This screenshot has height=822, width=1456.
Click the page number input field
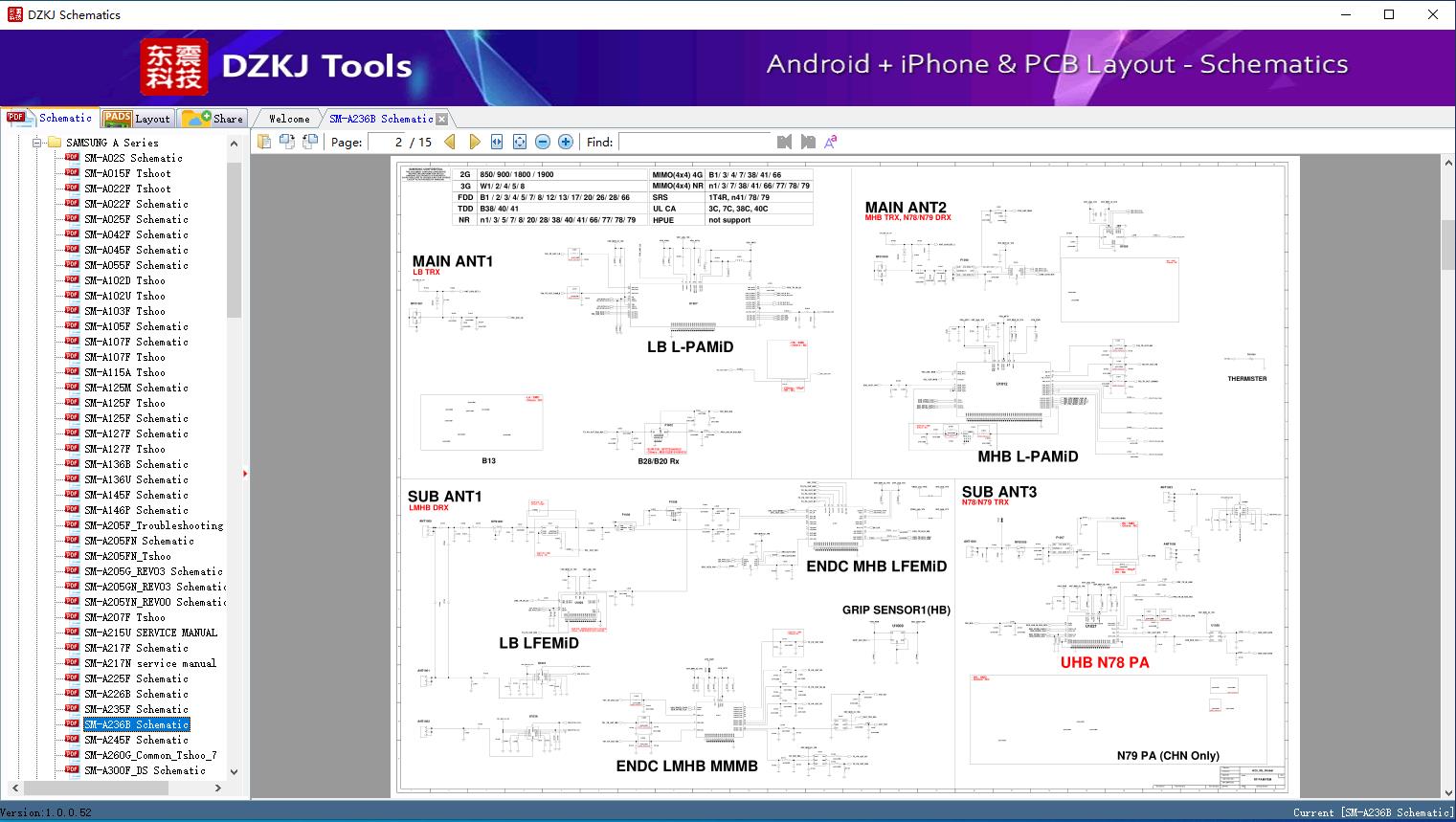pos(387,142)
